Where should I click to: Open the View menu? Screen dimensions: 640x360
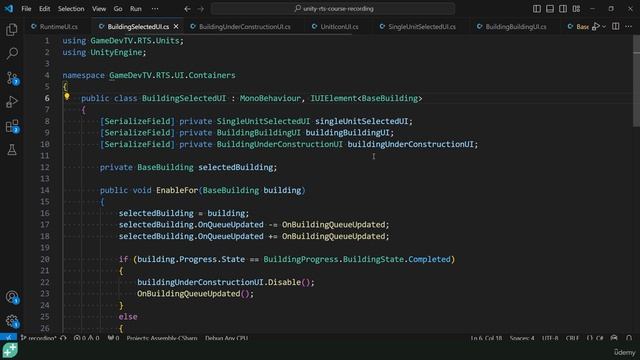99,9
